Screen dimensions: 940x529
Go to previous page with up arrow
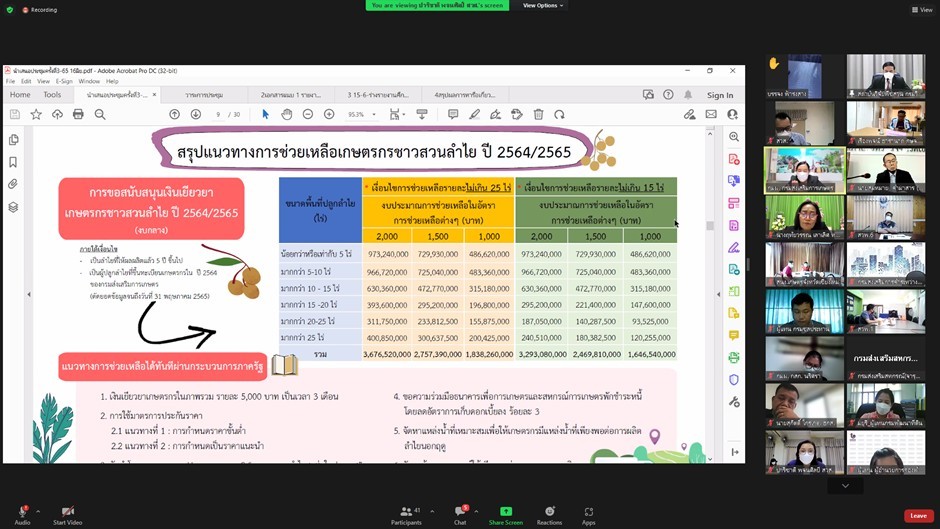pyautogui.click(x=174, y=114)
